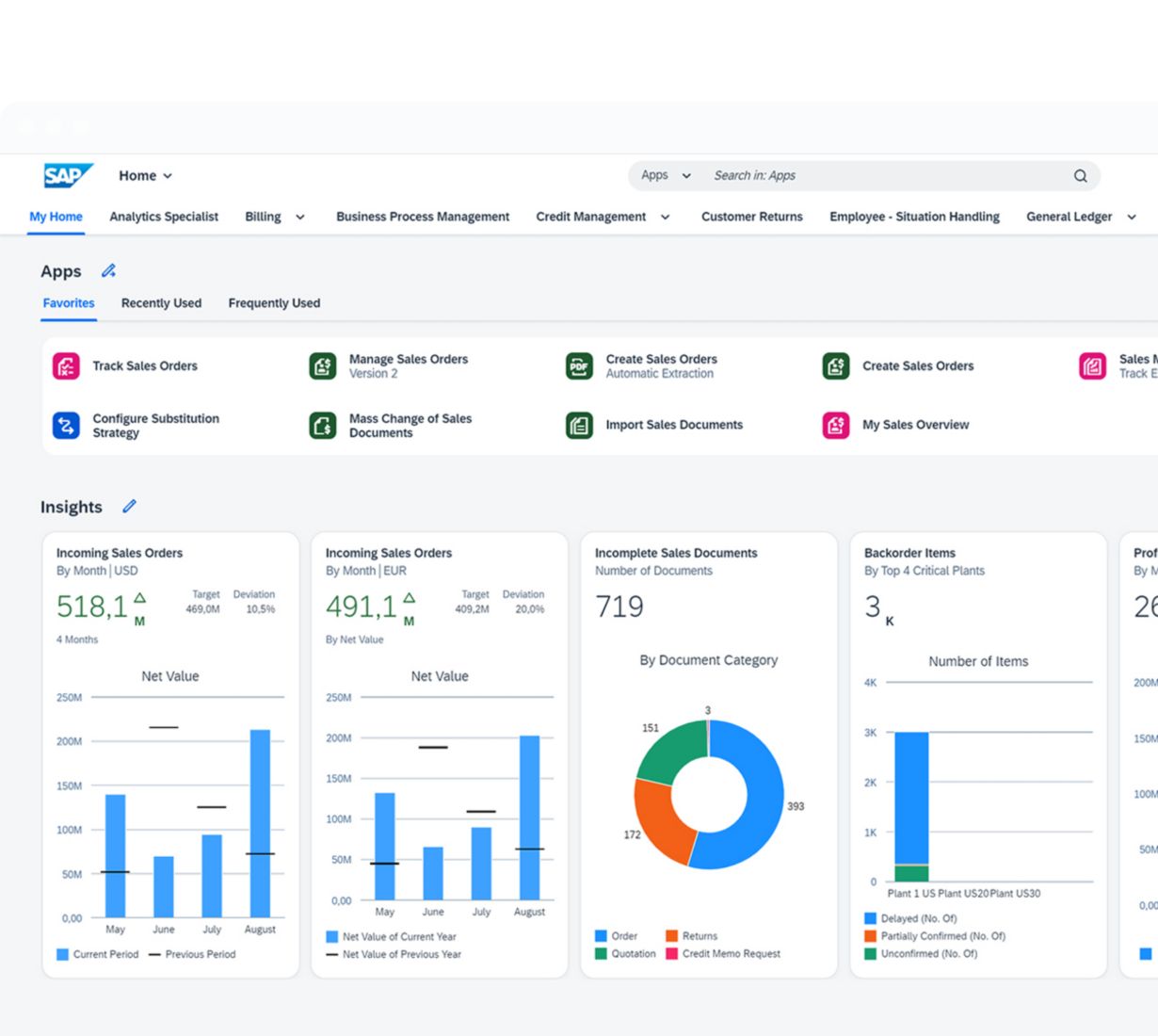Open Manage Sales Orders Version 2 icon

[323, 366]
